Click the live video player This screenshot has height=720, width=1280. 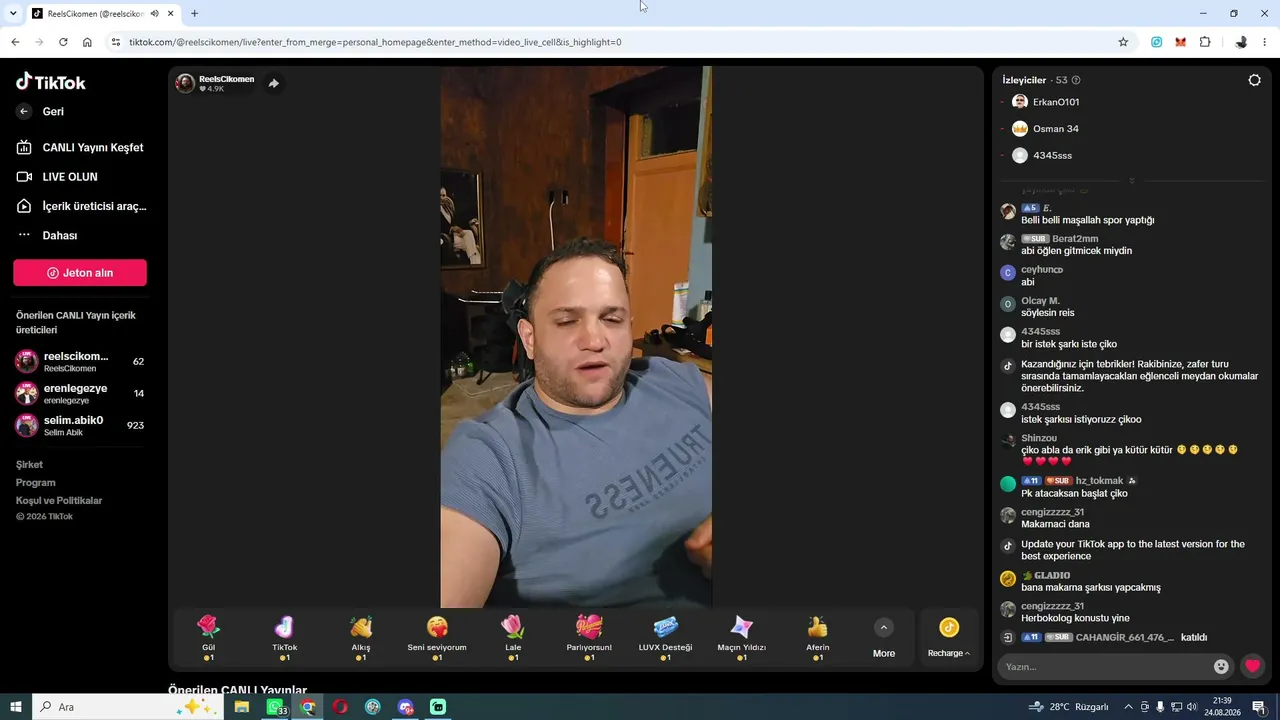tap(576, 337)
